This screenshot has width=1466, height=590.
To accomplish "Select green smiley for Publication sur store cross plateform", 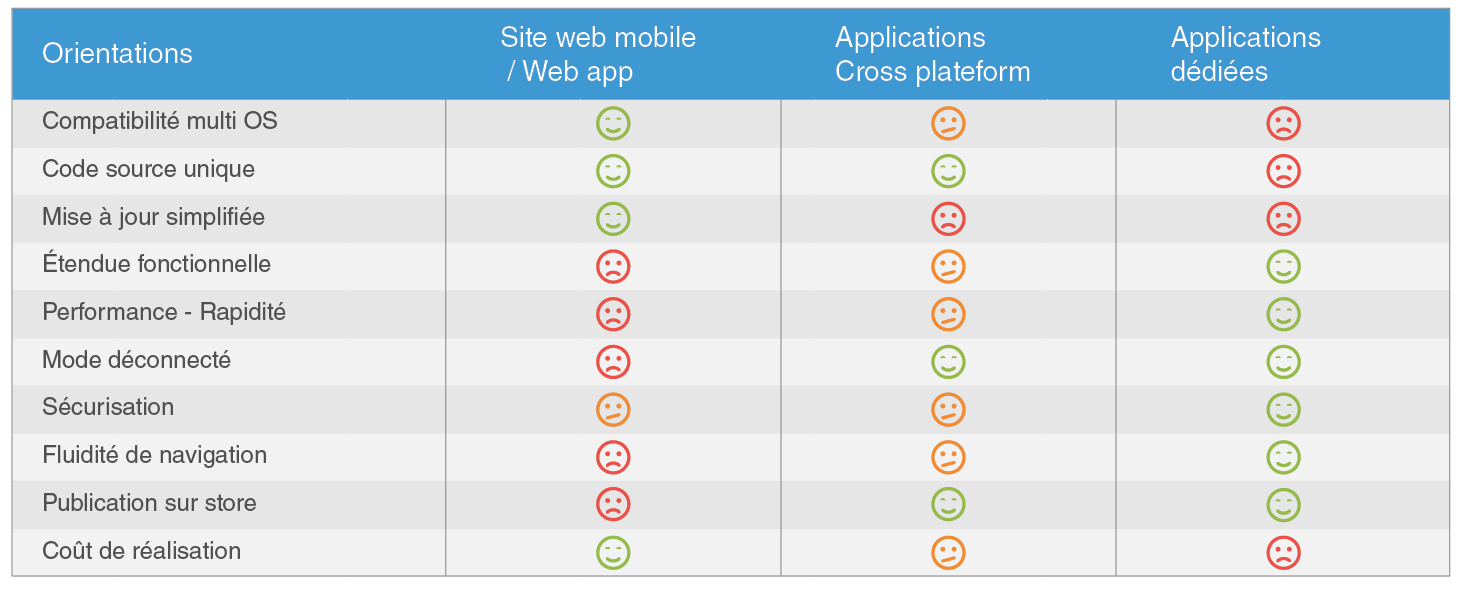I will (x=948, y=505).
